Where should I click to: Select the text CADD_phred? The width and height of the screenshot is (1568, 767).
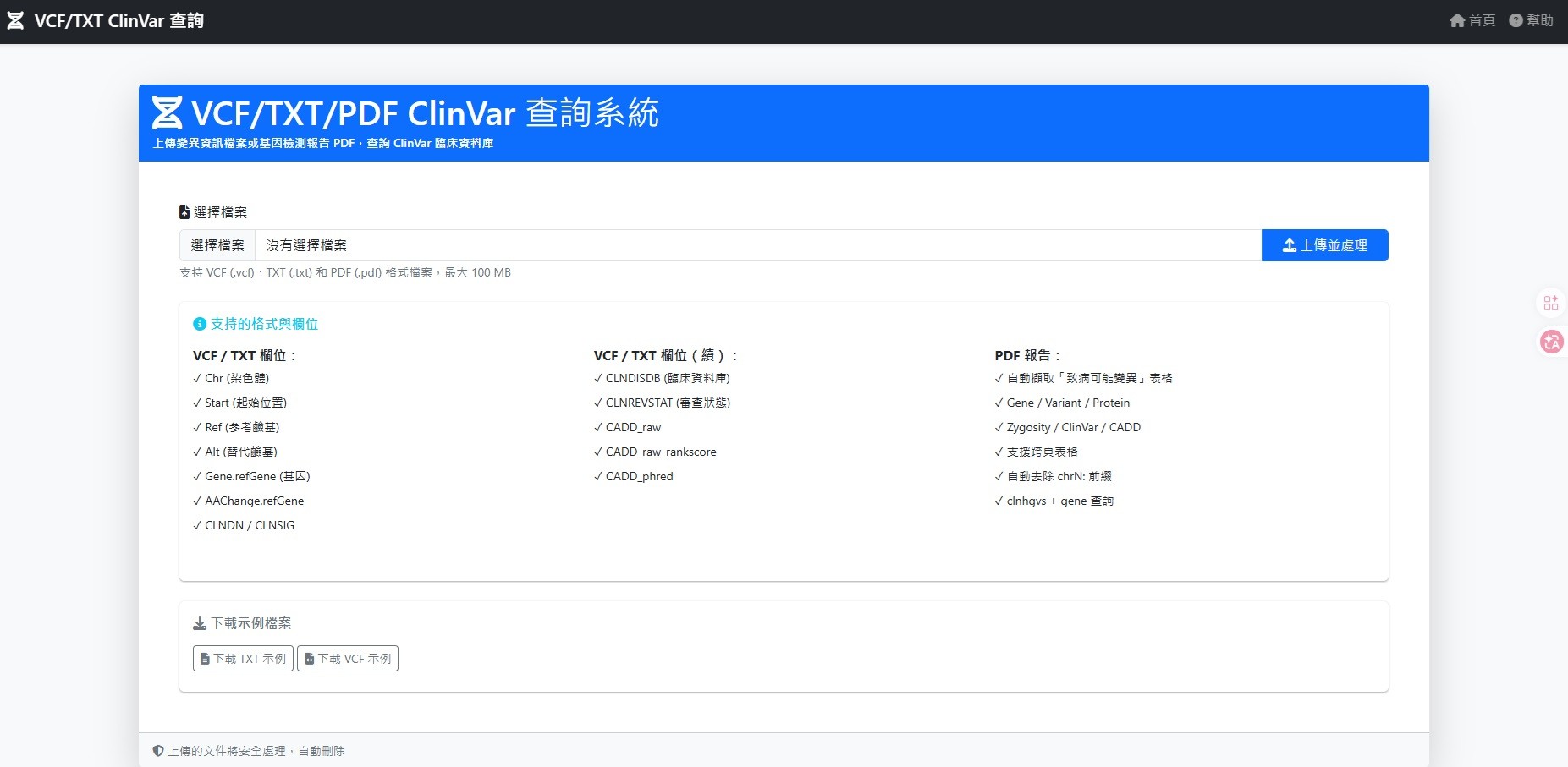click(x=640, y=476)
